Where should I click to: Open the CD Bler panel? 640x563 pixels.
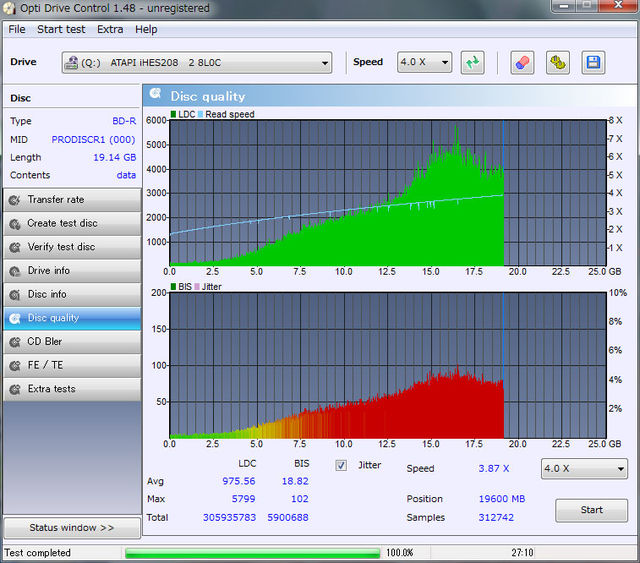click(72, 342)
